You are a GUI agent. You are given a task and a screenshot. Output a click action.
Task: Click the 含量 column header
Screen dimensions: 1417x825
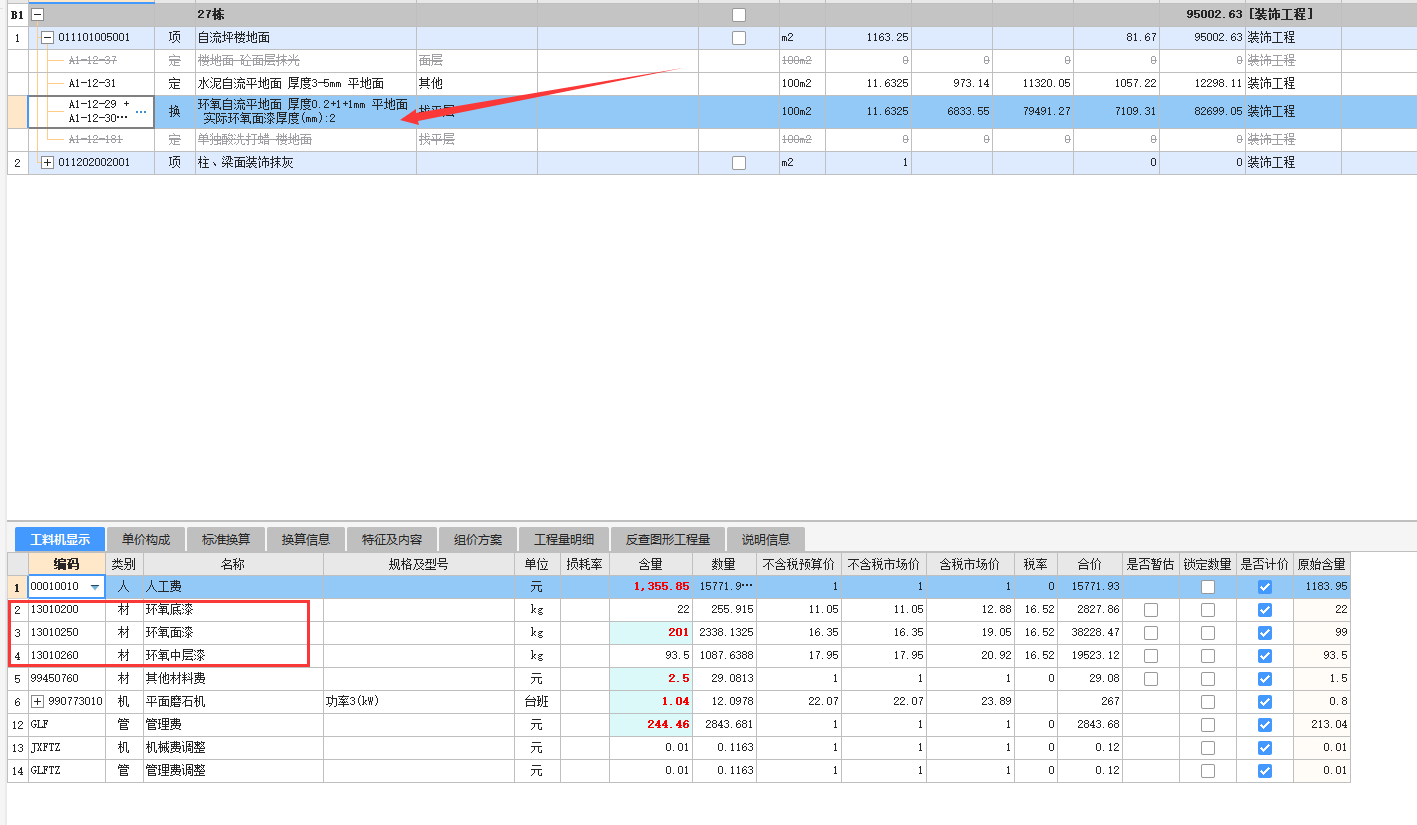tap(650, 564)
